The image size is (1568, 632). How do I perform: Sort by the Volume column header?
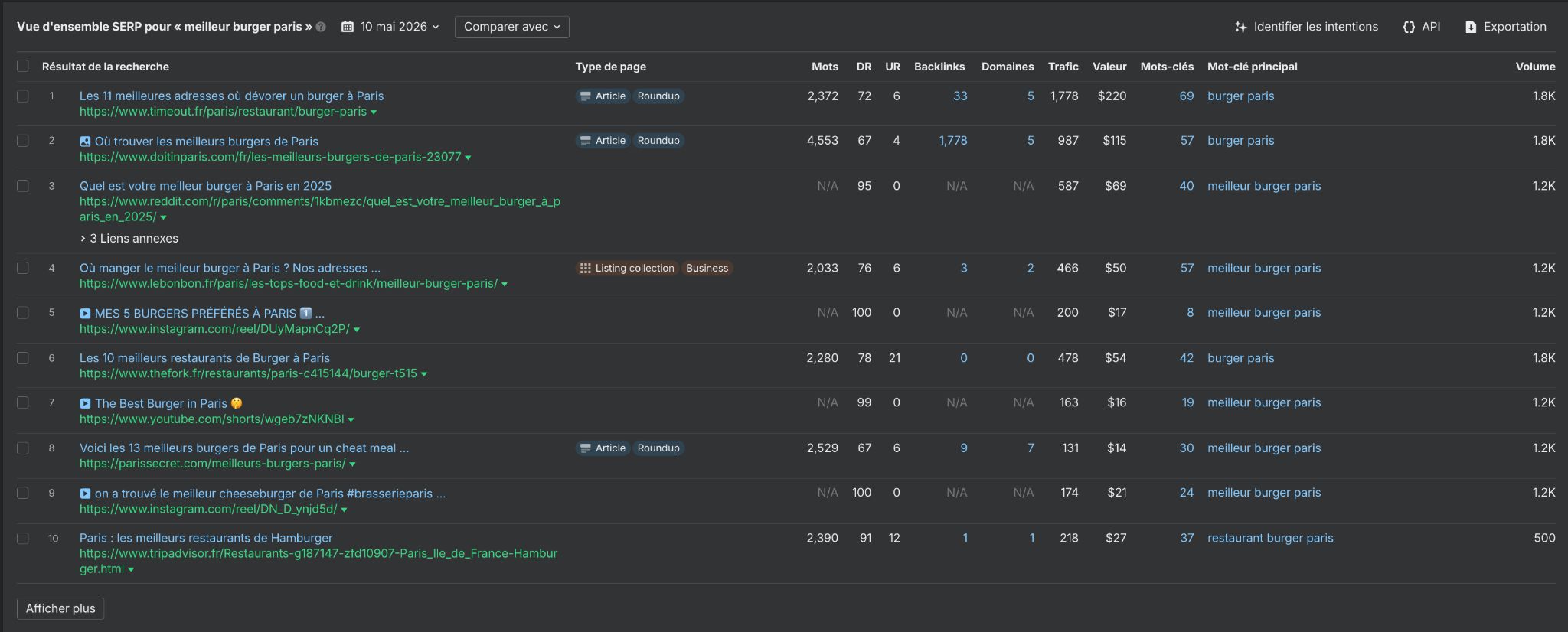coord(1535,67)
